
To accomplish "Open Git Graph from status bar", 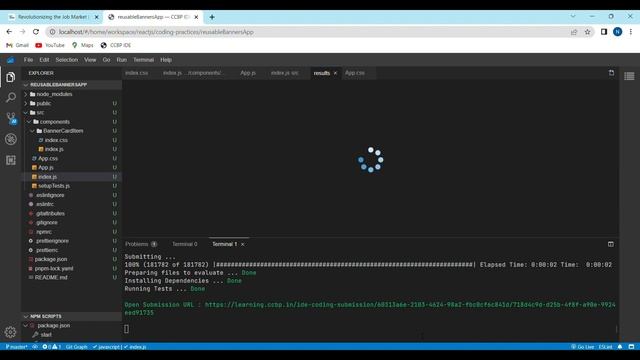I will [x=76, y=347].
